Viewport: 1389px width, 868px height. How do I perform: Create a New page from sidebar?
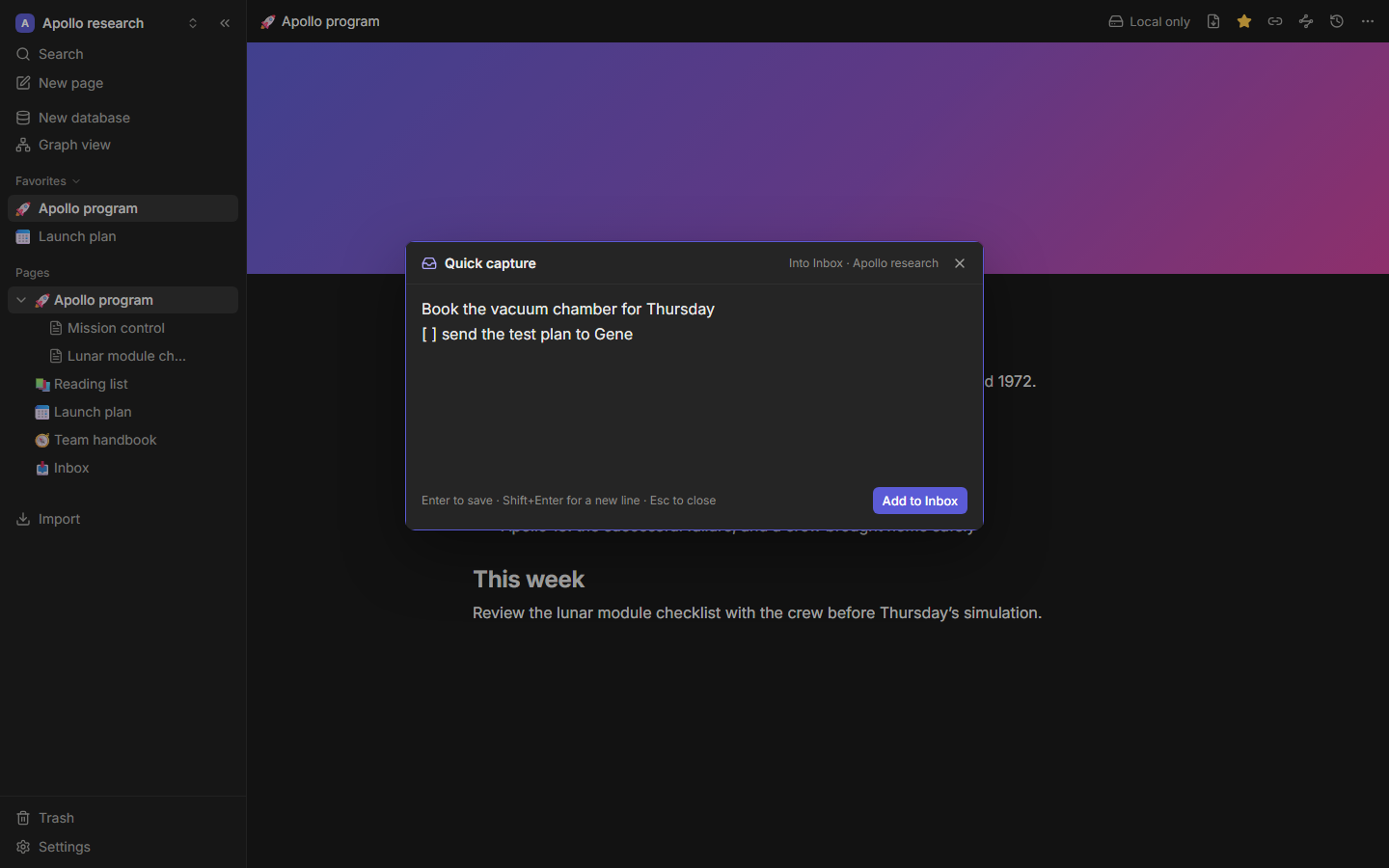123,83
